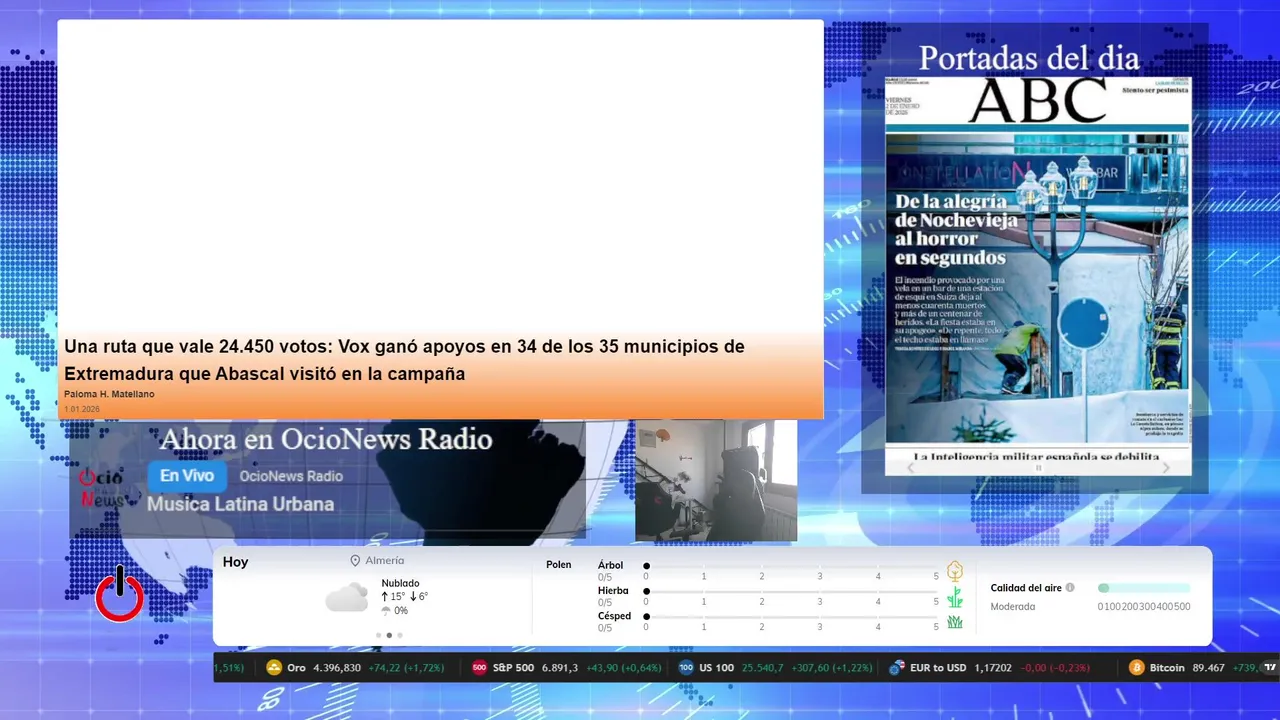Screen dimensions: 1280x720
Task: Click the Bitcoin ticker icon
Action: 1136,668
